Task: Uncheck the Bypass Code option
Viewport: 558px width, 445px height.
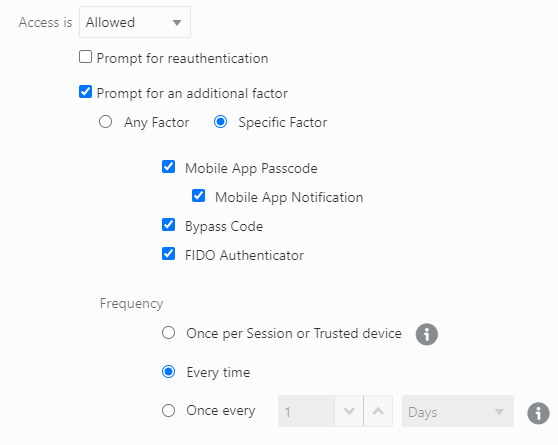Action: coord(168,225)
